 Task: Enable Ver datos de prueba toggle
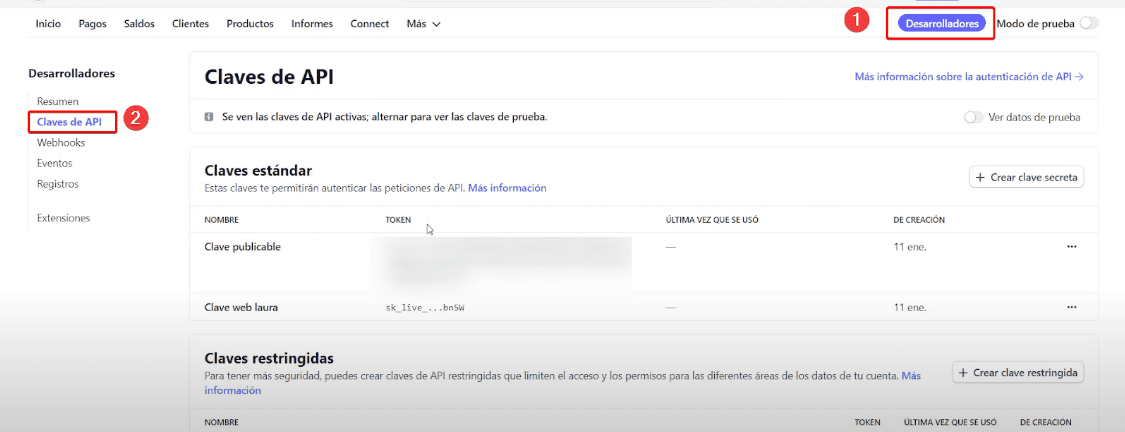click(x=973, y=117)
